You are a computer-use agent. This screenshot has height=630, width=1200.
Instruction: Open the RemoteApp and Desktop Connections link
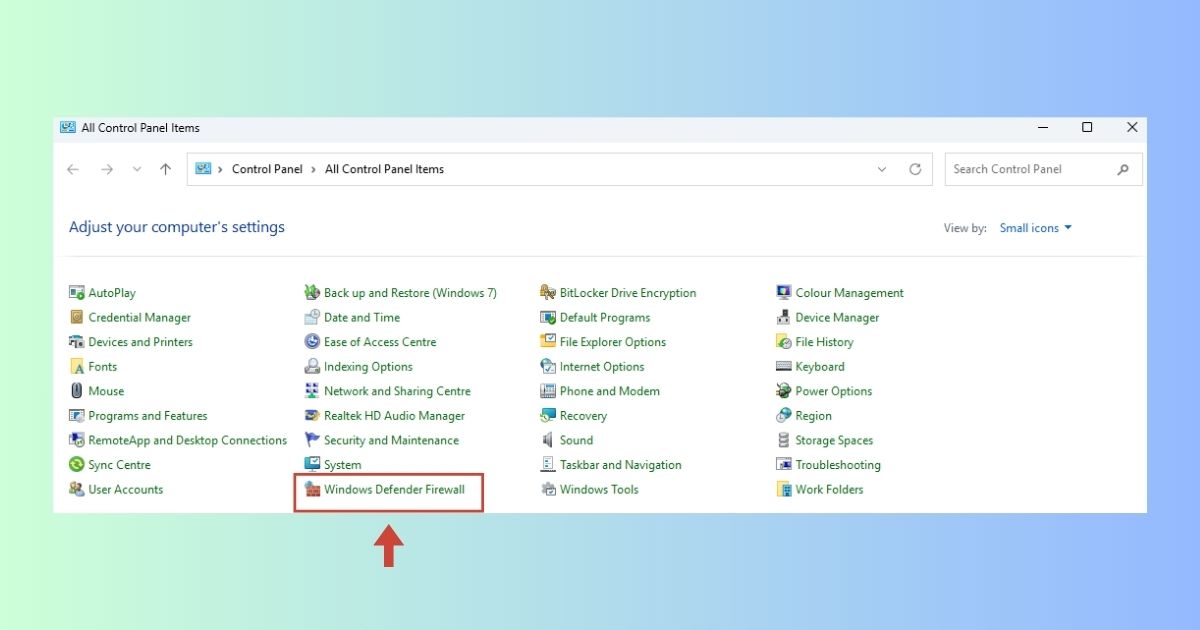(188, 440)
